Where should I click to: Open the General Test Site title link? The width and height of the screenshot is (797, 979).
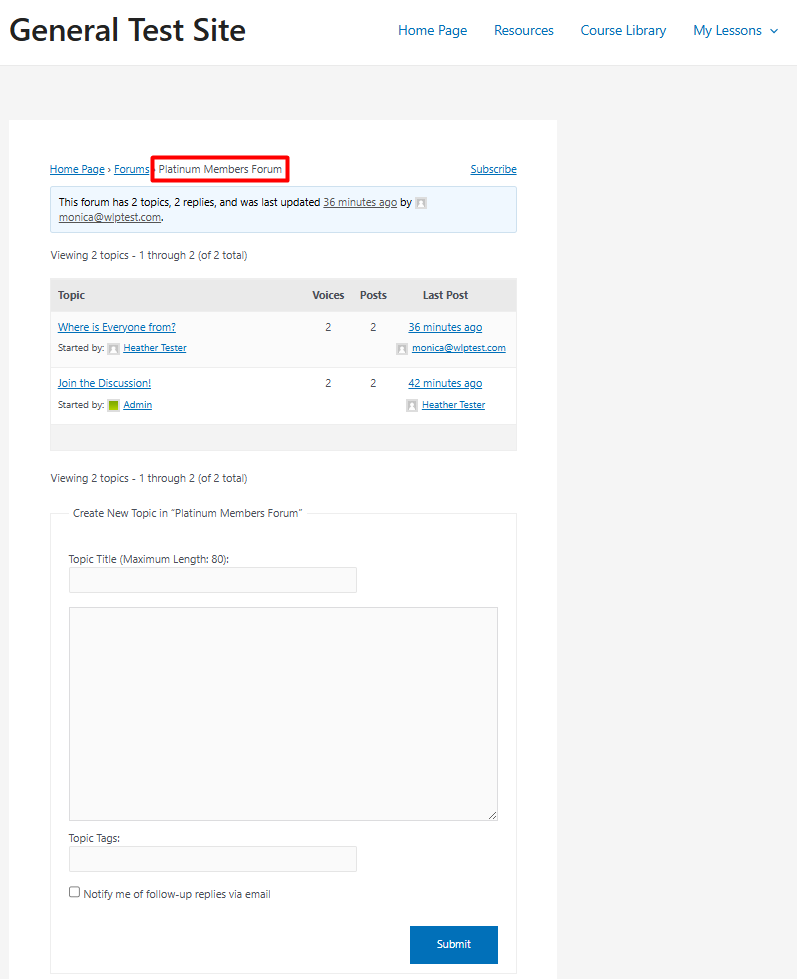point(127,30)
